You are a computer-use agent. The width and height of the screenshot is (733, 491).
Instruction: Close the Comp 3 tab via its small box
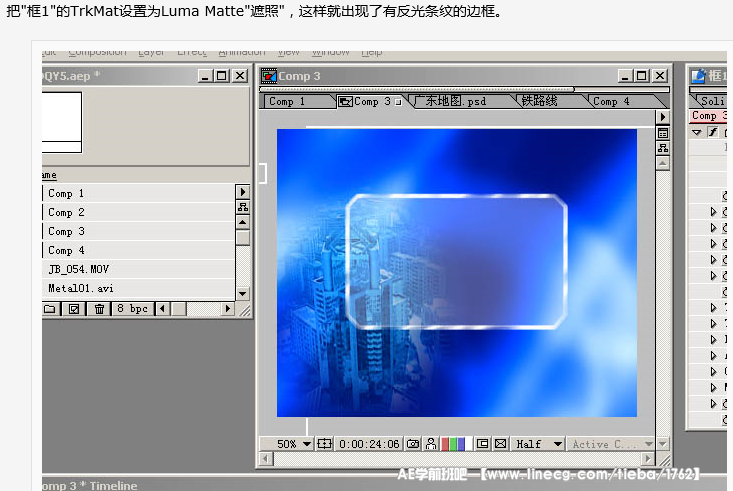pos(398,102)
